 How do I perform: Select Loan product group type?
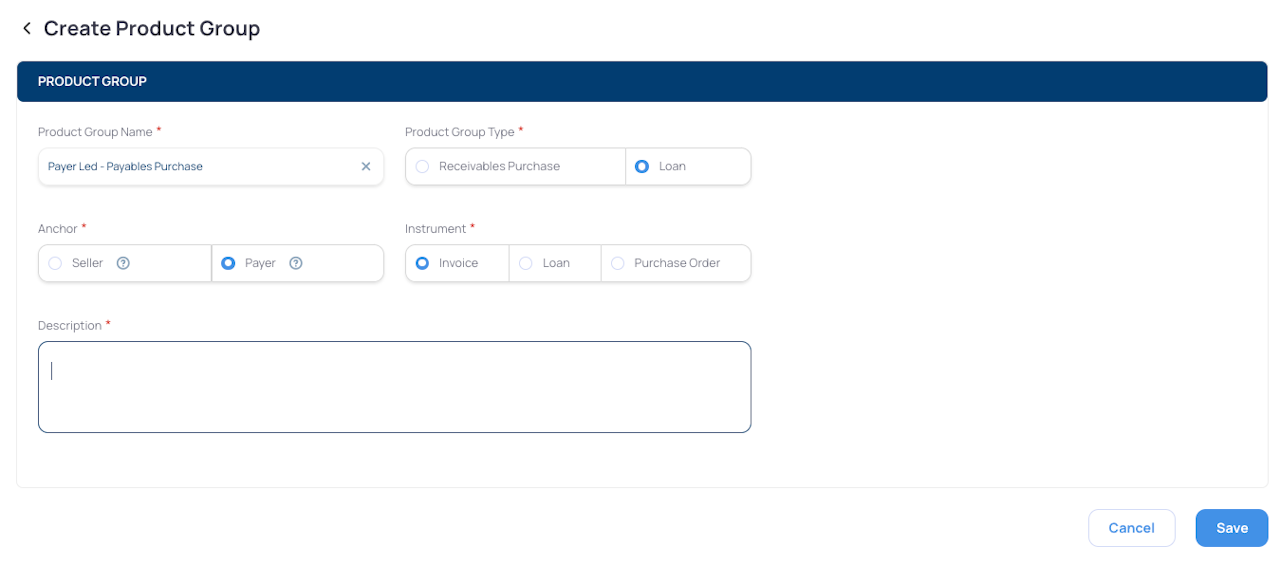tap(688, 166)
